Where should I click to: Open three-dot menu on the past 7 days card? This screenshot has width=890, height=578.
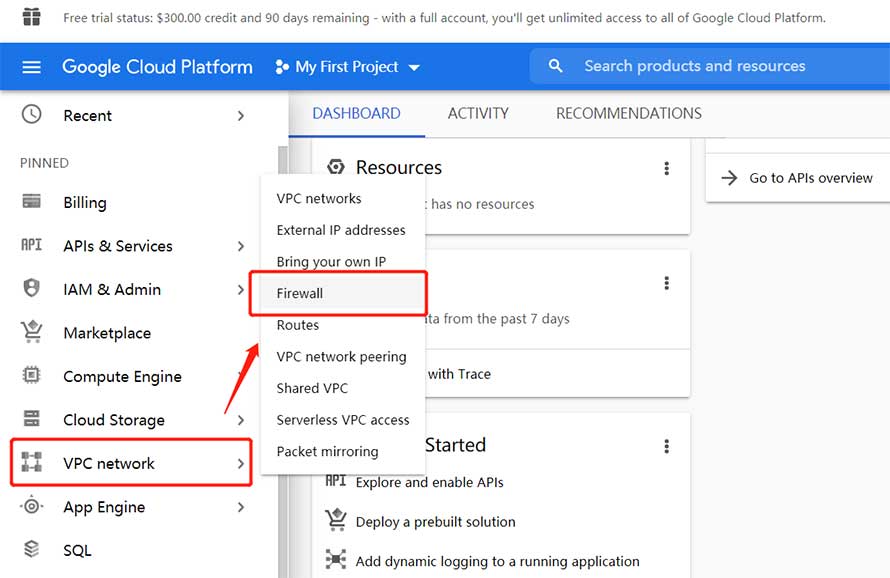point(666,283)
